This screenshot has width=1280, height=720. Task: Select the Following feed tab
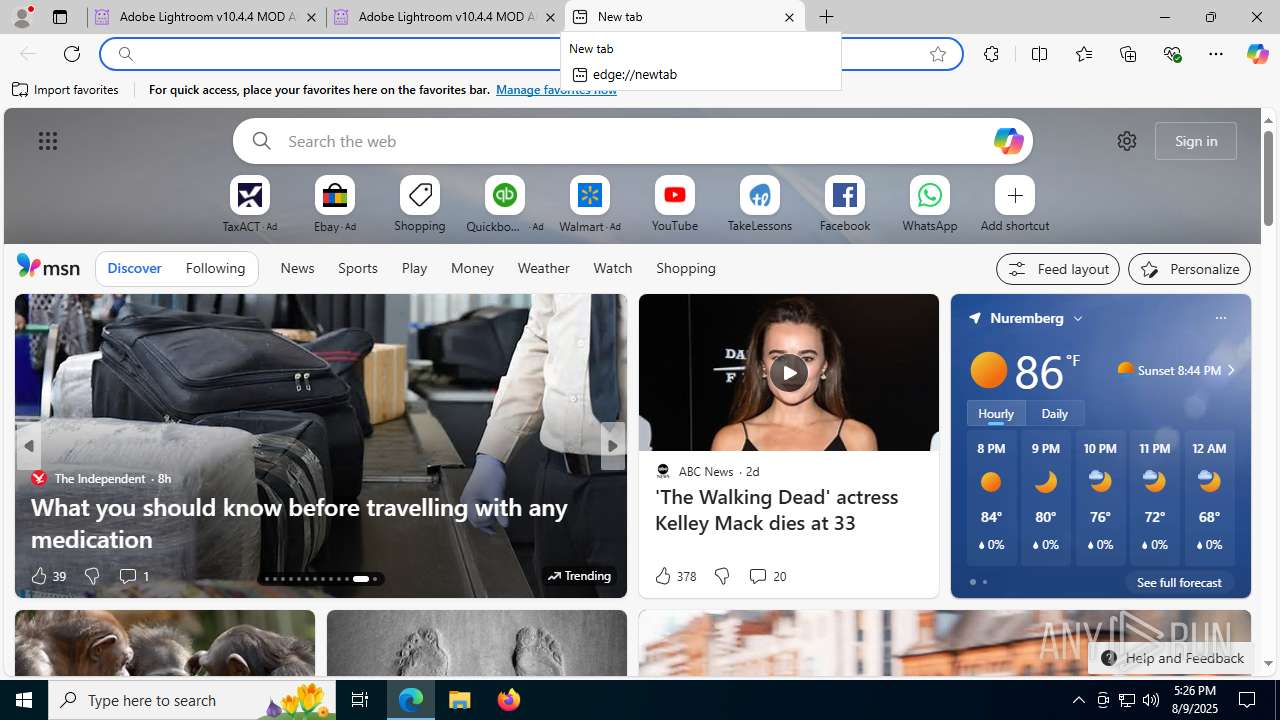point(215,268)
